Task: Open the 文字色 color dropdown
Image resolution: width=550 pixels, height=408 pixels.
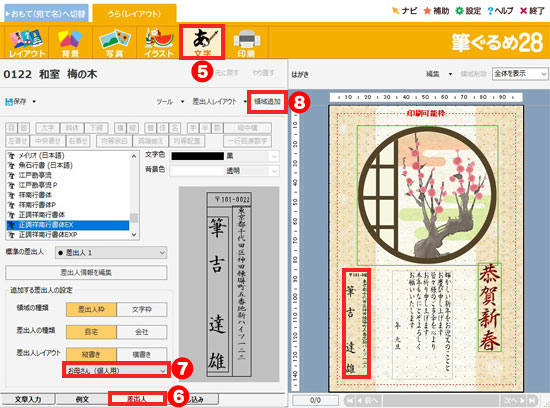Action: pyautogui.click(x=274, y=156)
